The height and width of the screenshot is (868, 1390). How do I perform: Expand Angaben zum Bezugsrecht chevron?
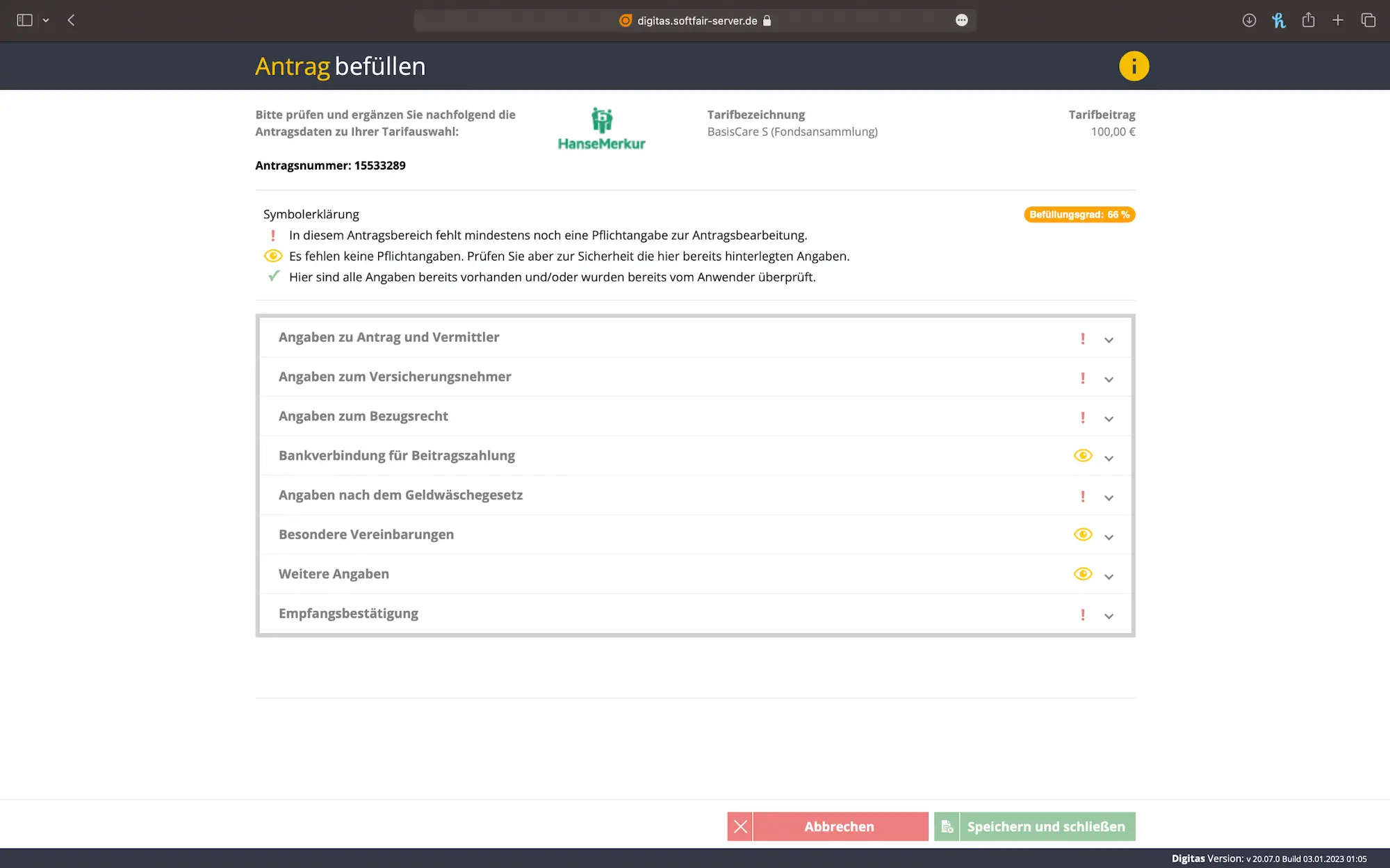tap(1109, 418)
